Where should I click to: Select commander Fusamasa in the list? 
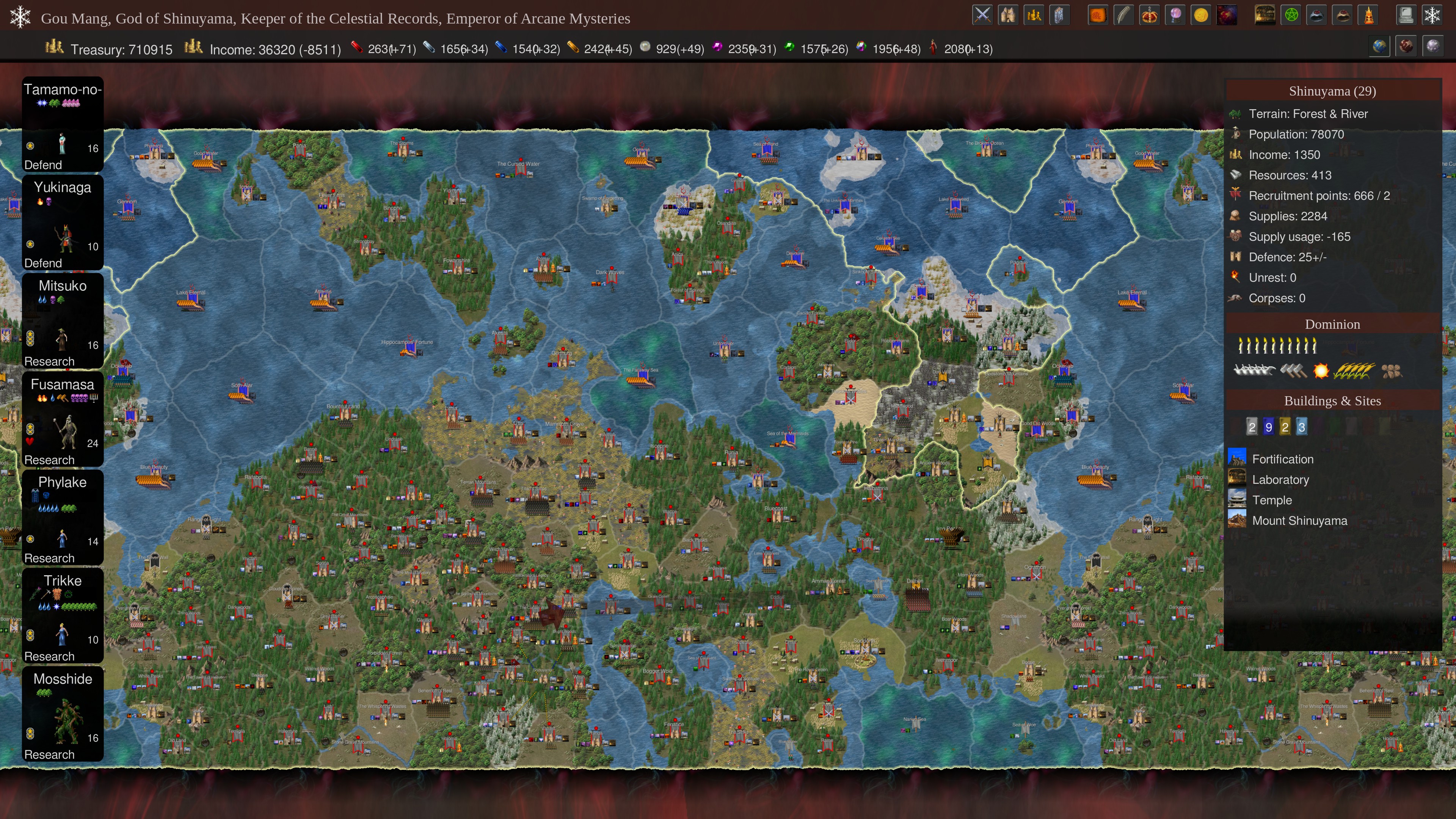click(x=62, y=418)
